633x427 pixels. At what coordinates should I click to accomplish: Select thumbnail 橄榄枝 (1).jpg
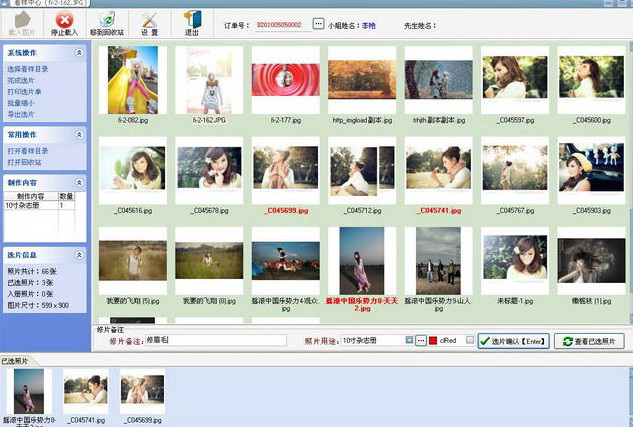591,261
